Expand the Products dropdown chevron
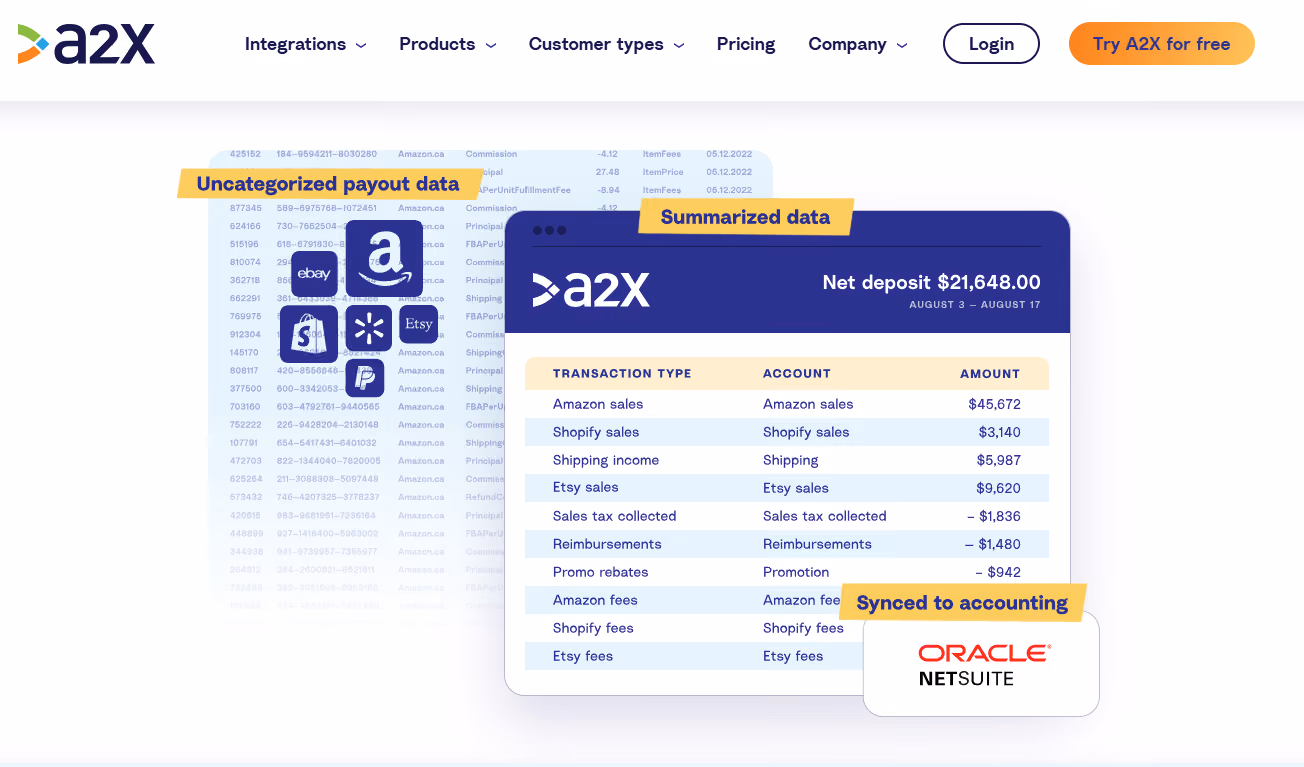Screen dimensions: 1304x767 (x=491, y=45)
